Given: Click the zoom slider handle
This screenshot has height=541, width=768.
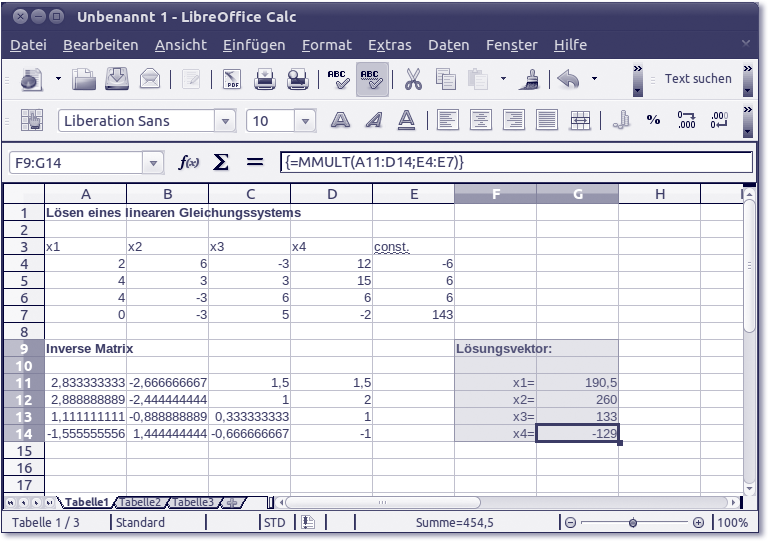Looking at the screenshot, I should [632, 523].
